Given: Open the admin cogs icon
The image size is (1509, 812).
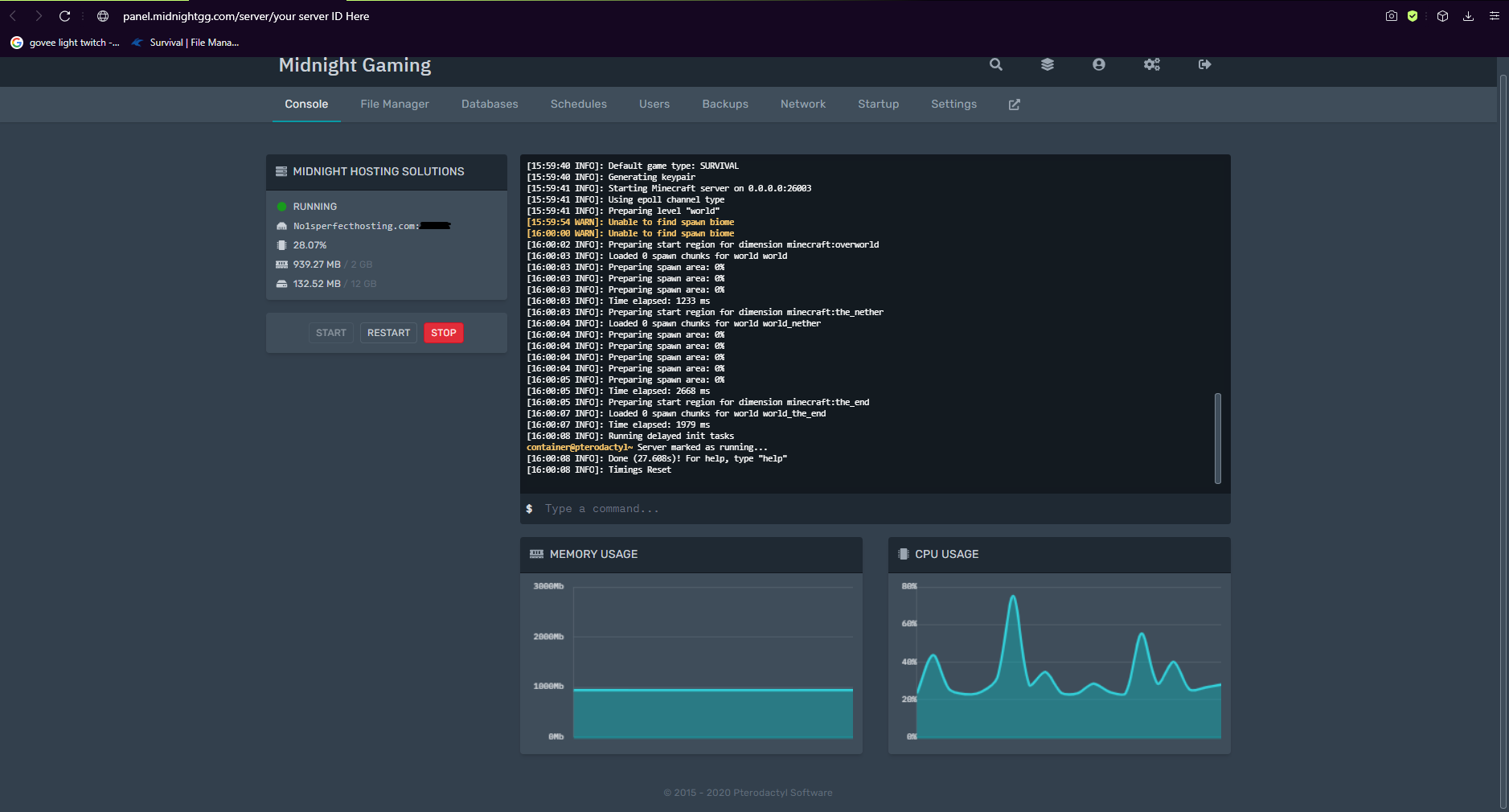Looking at the screenshot, I should click(x=1151, y=64).
